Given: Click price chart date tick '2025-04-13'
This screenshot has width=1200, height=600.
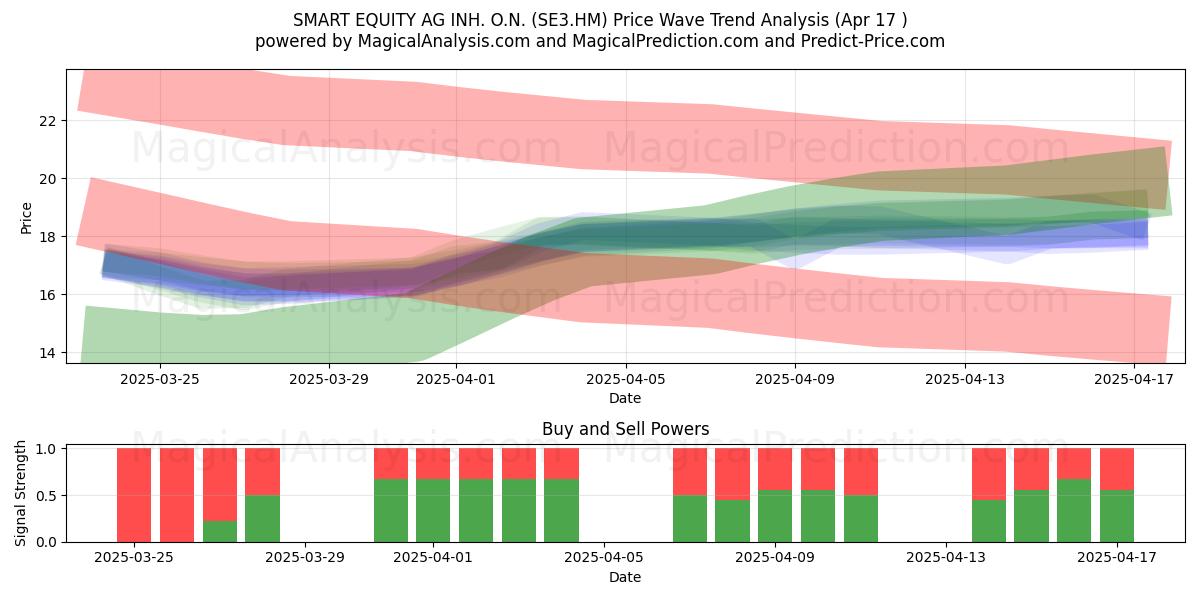Looking at the screenshot, I should pyautogui.click(x=965, y=379).
